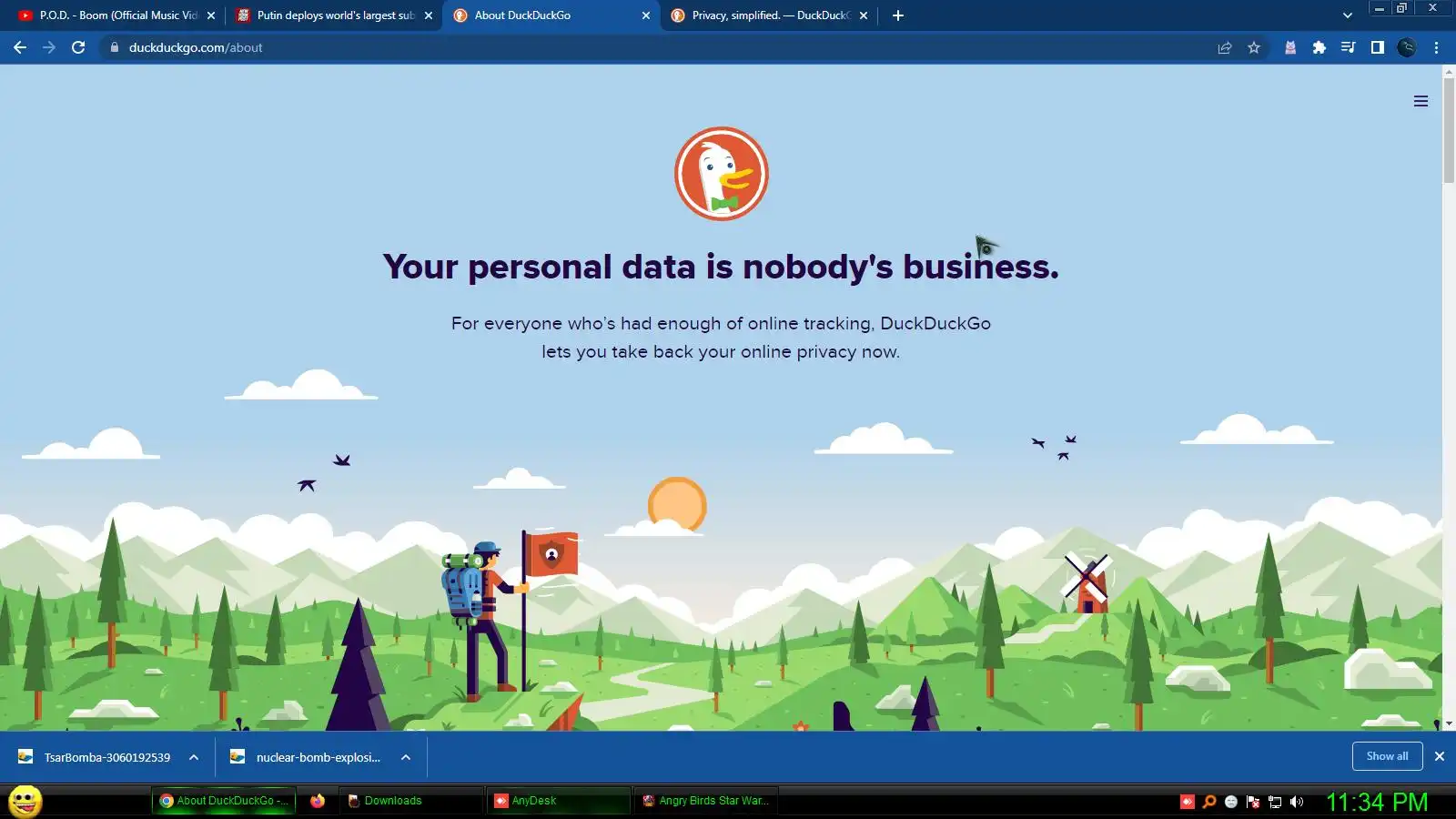The image size is (1456, 819).
Task: Switch to the Privacy, simplified tab
Action: click(769, 15)
